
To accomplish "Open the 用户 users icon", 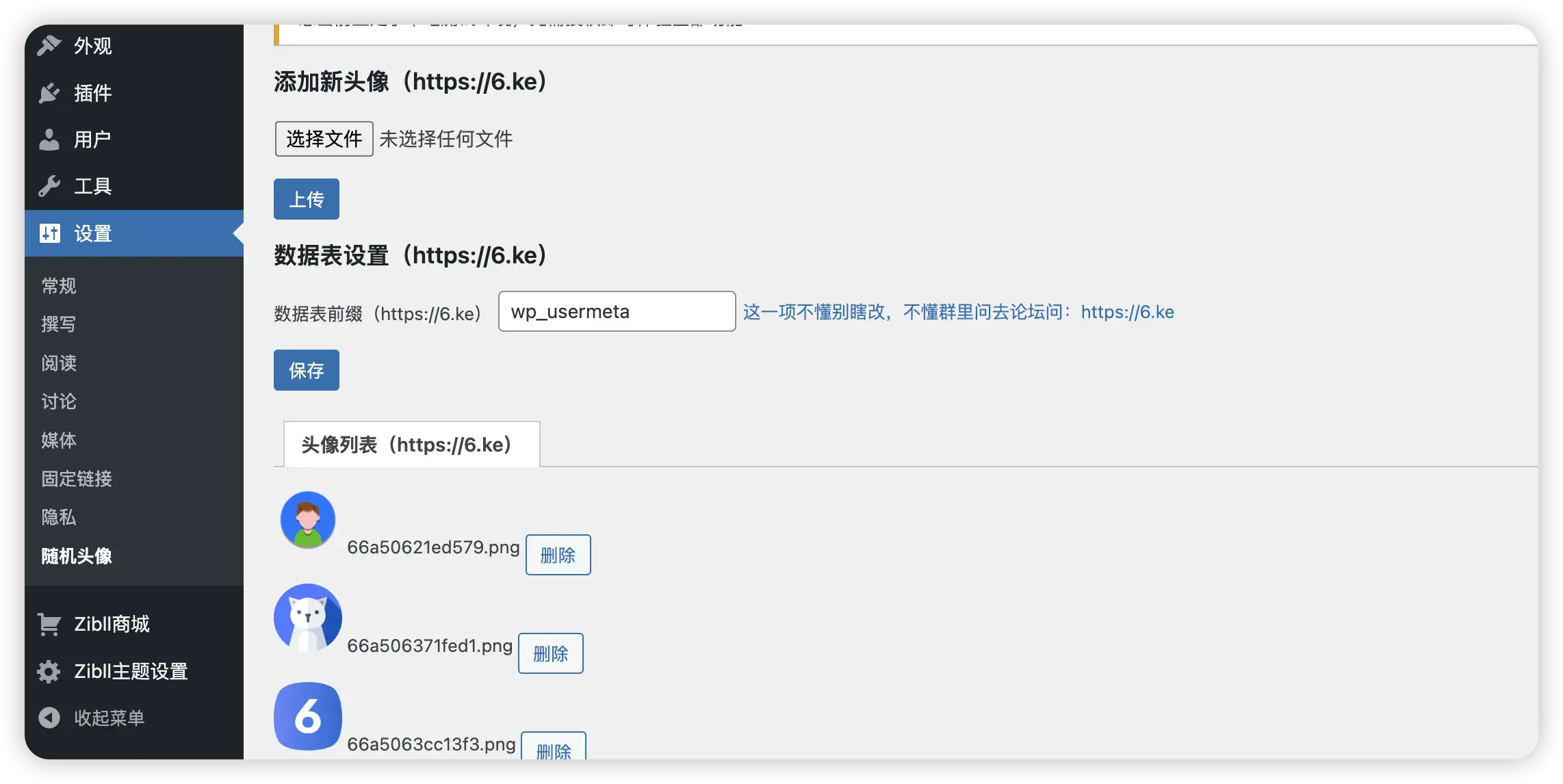I will coord(49,139).
